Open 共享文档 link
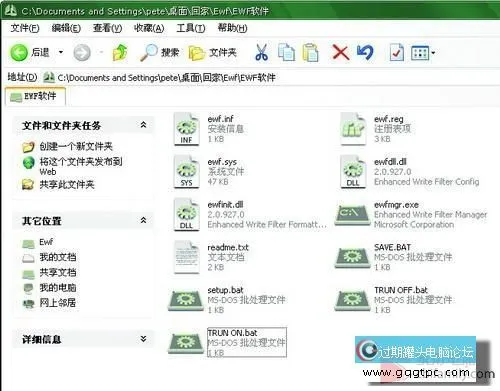This screenshot has height=391, width=500. 58,272
